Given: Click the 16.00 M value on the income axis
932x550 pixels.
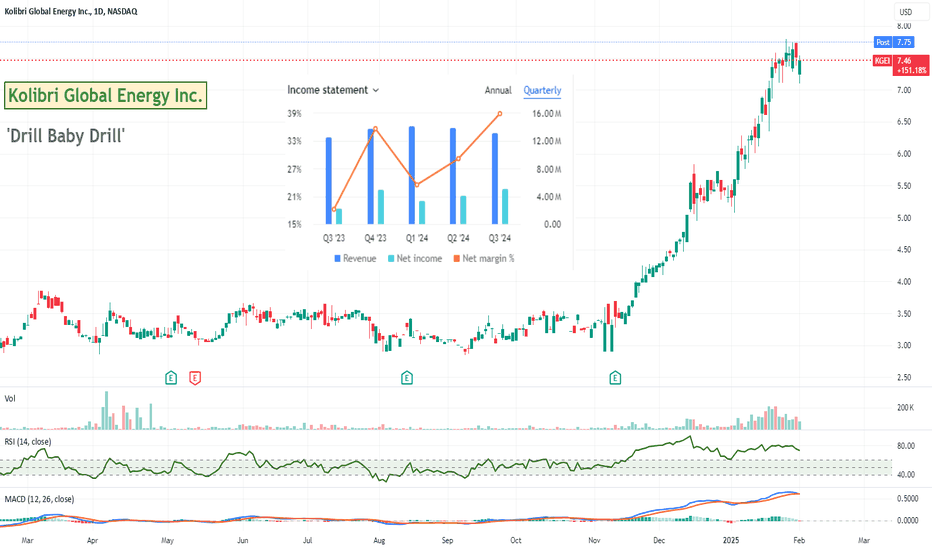Looking at the screenshot, I should tap(547, 114).
